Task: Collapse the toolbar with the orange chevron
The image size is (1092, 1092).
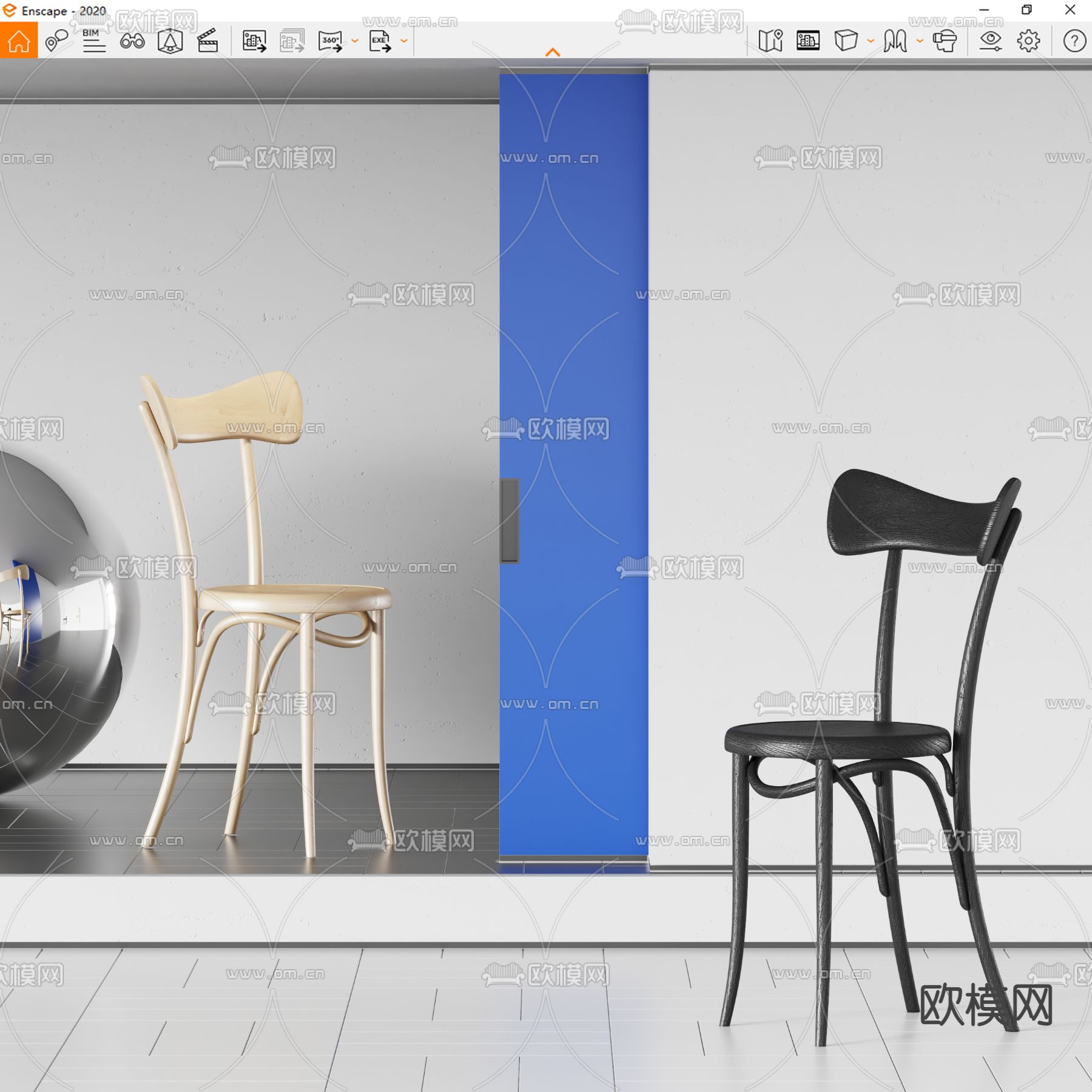Action: (553, 53)
